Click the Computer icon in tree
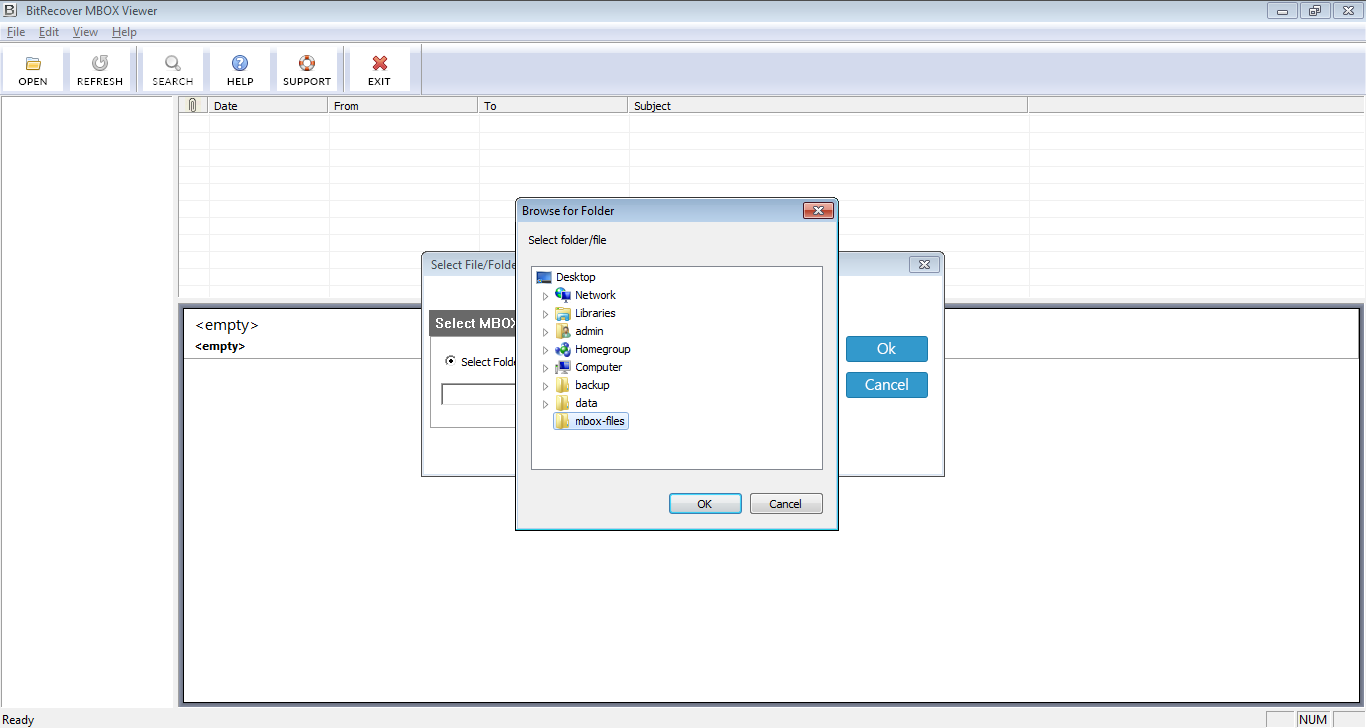 click(563, 367)
